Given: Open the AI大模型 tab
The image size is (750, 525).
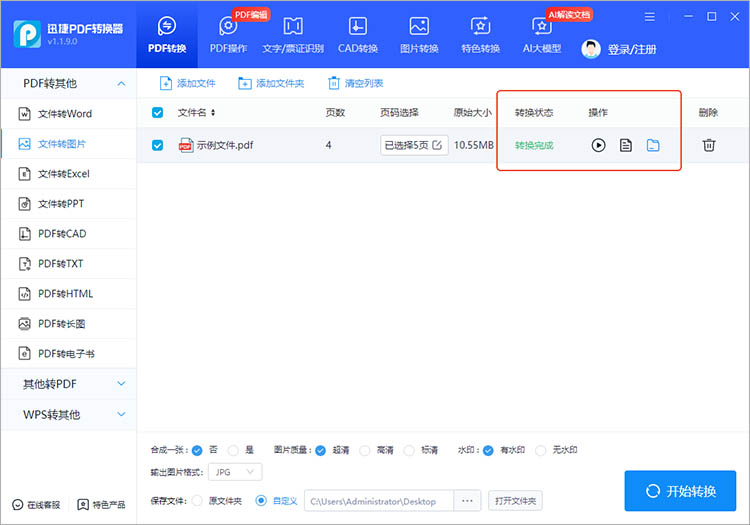Looking at the screenshot, I should point(541,34).
